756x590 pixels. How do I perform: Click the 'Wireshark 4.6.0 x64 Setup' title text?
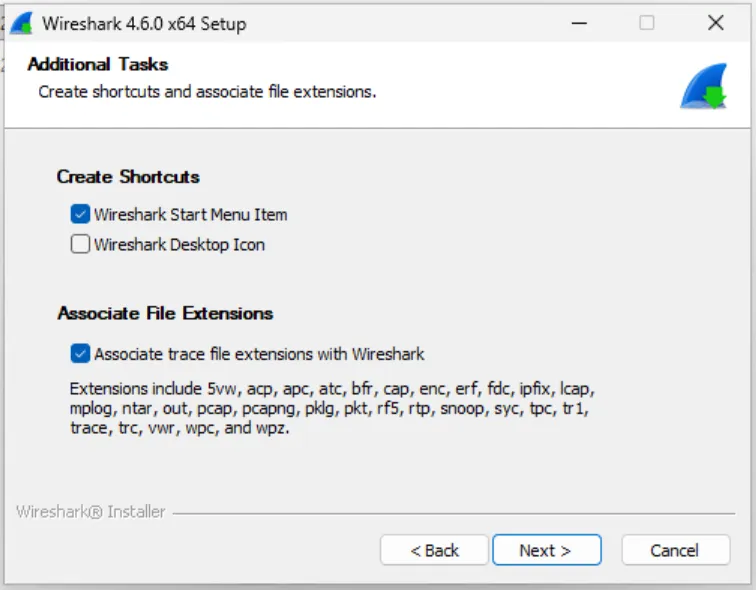(144, 23)
